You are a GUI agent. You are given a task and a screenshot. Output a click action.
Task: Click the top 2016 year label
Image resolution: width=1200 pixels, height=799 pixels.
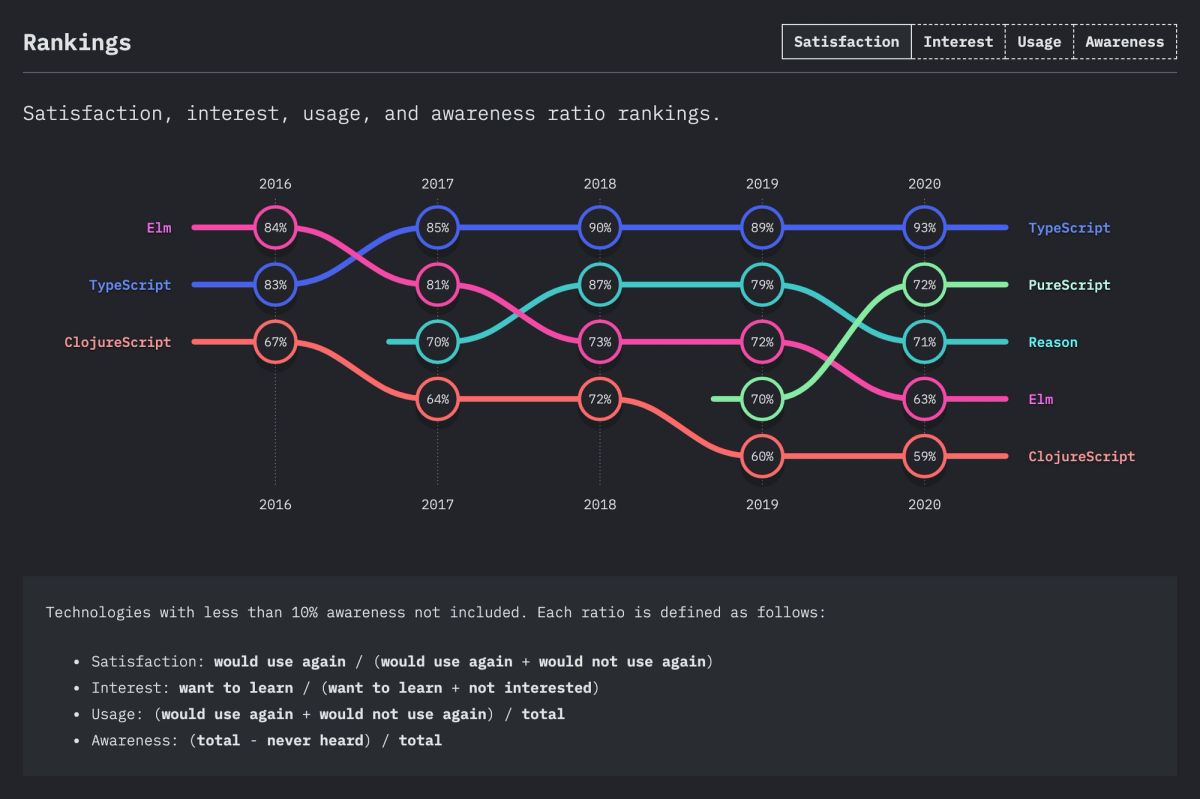click(x=275, y=184)
